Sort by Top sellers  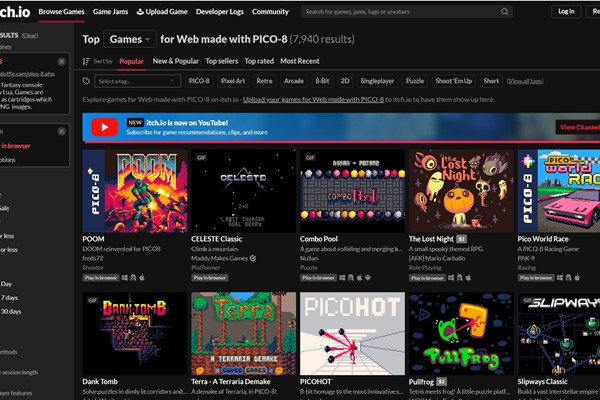pos(222,61)
